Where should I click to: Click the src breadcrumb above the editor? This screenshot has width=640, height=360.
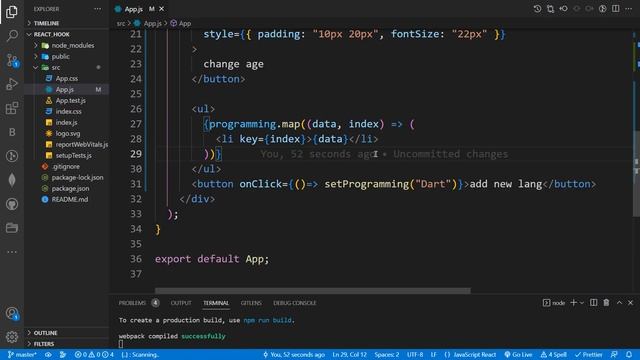(x=121, y=23)
